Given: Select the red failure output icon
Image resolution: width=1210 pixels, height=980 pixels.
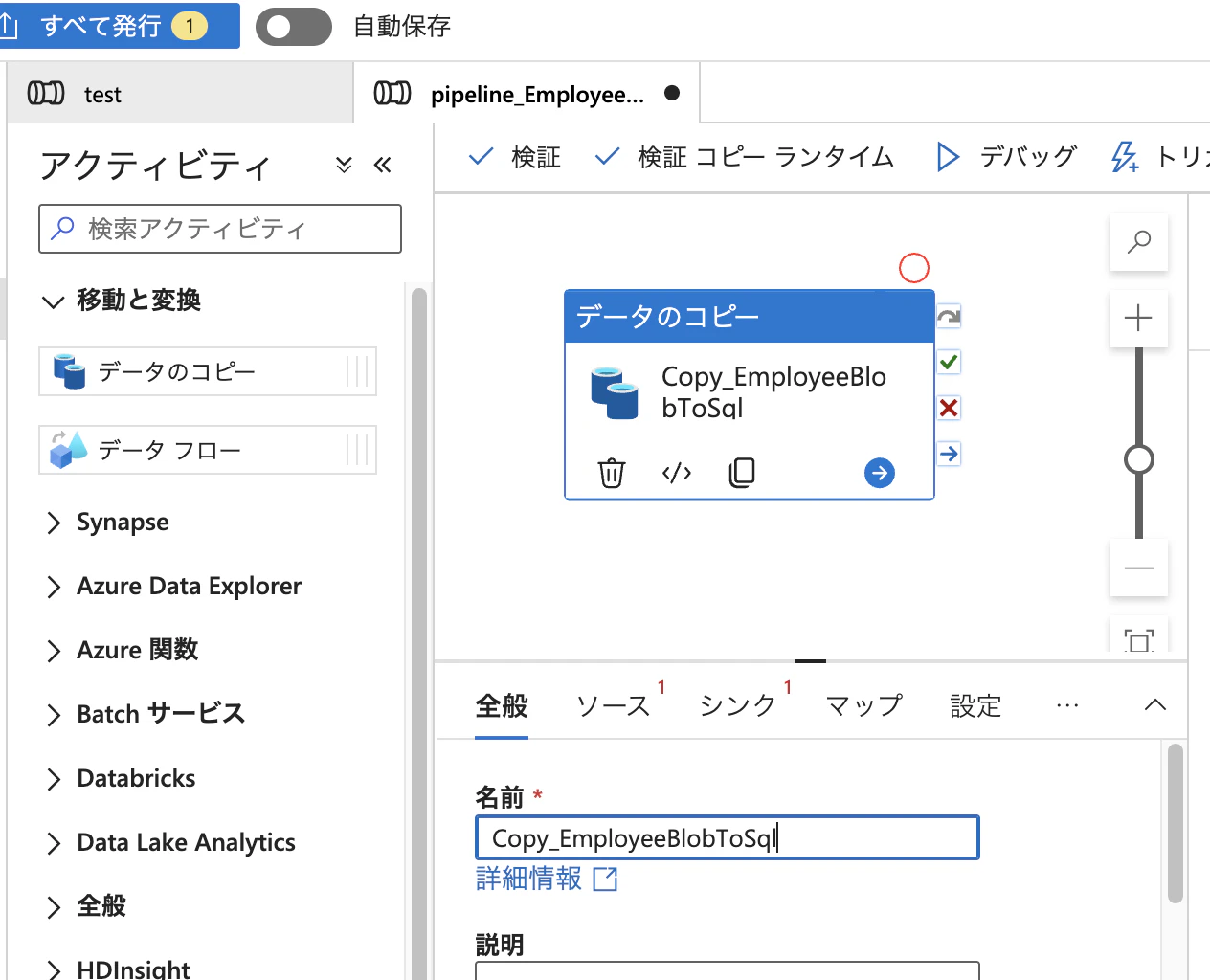Looking at the screenshot, I should tap(948, 408).
